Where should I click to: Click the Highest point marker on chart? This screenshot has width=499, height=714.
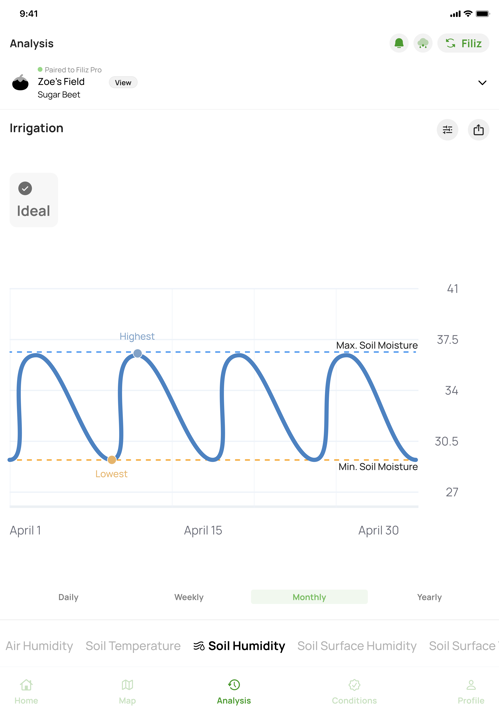click(137, 353)
